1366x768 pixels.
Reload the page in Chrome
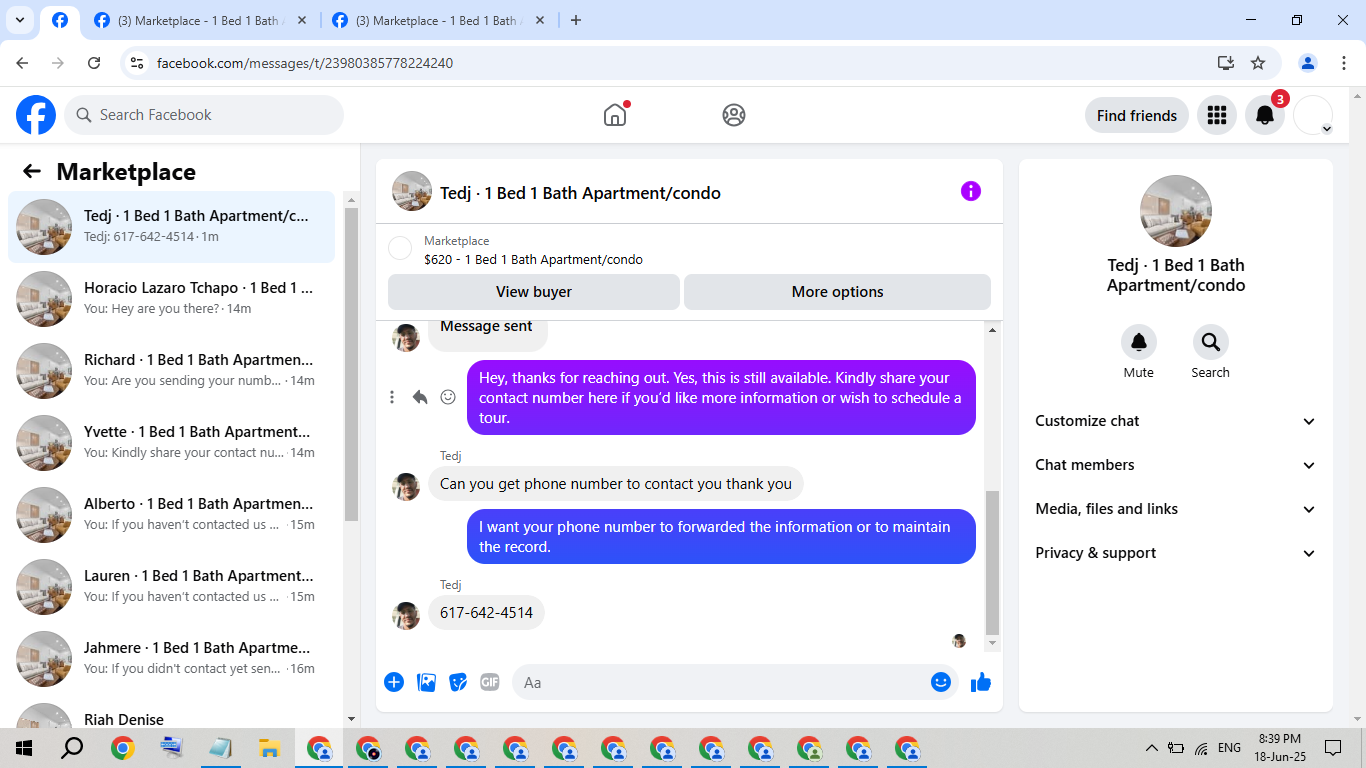(94, 63)
